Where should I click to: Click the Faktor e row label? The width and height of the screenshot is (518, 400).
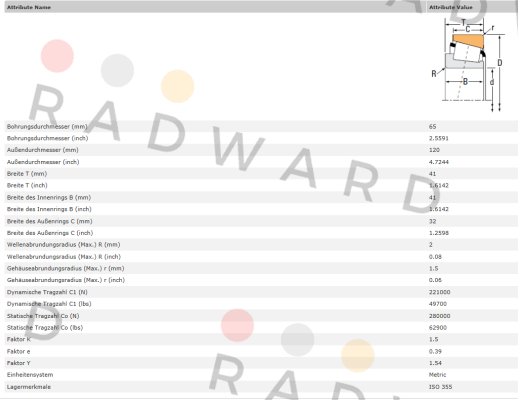pyautogui.click(x=18, y=351)
